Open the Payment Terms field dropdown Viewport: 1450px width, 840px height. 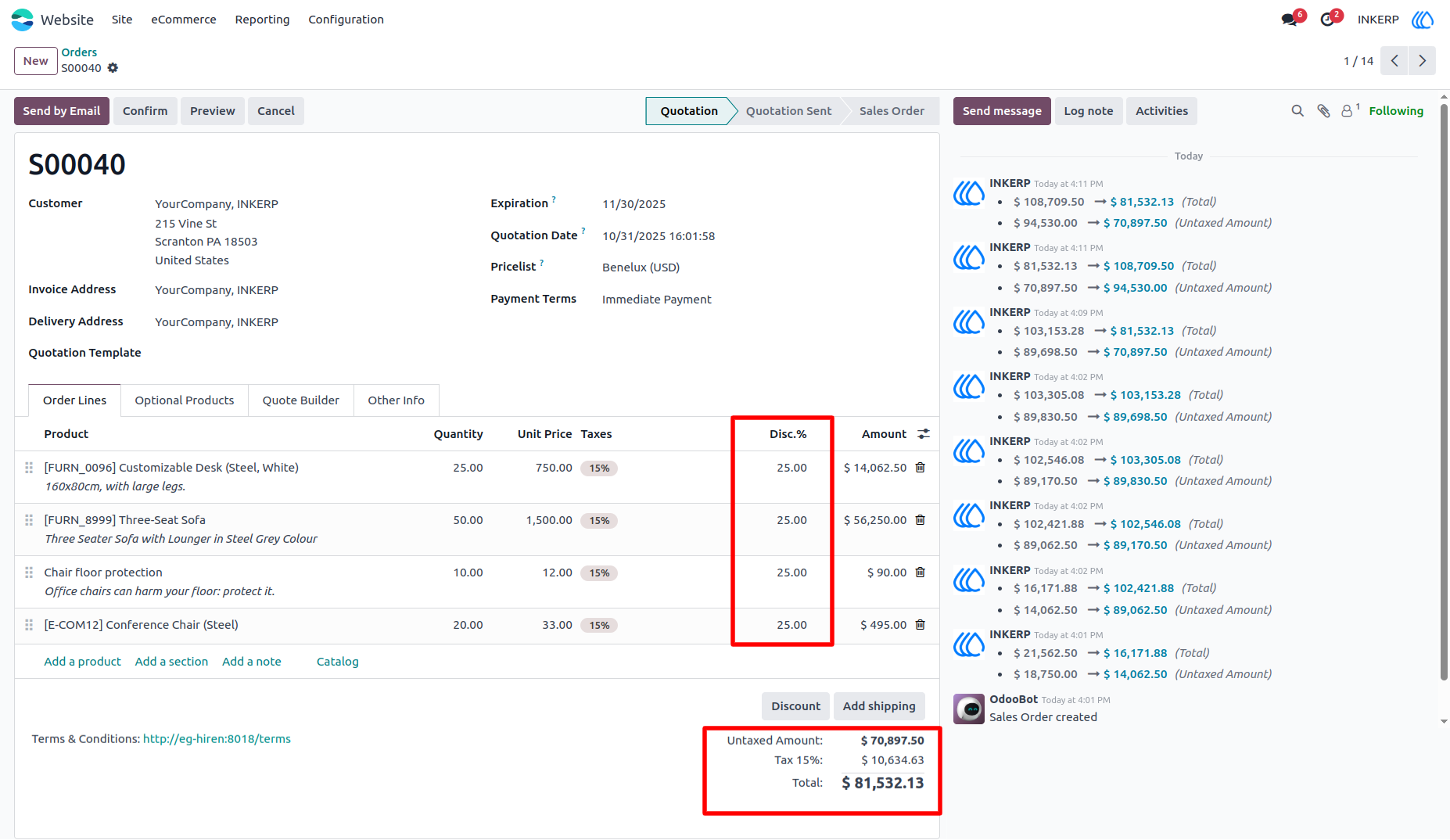(x=656, y=300)
